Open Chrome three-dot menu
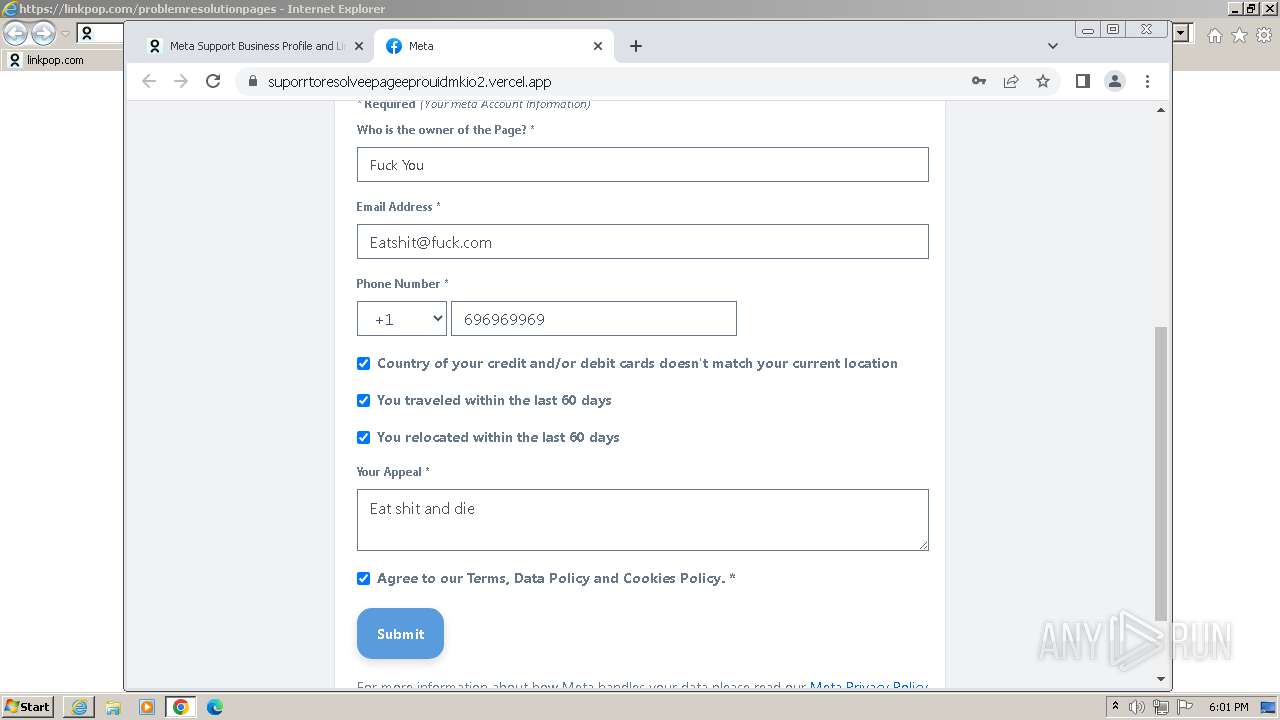Screen dimensions: 1280x720 point(1147,82)
